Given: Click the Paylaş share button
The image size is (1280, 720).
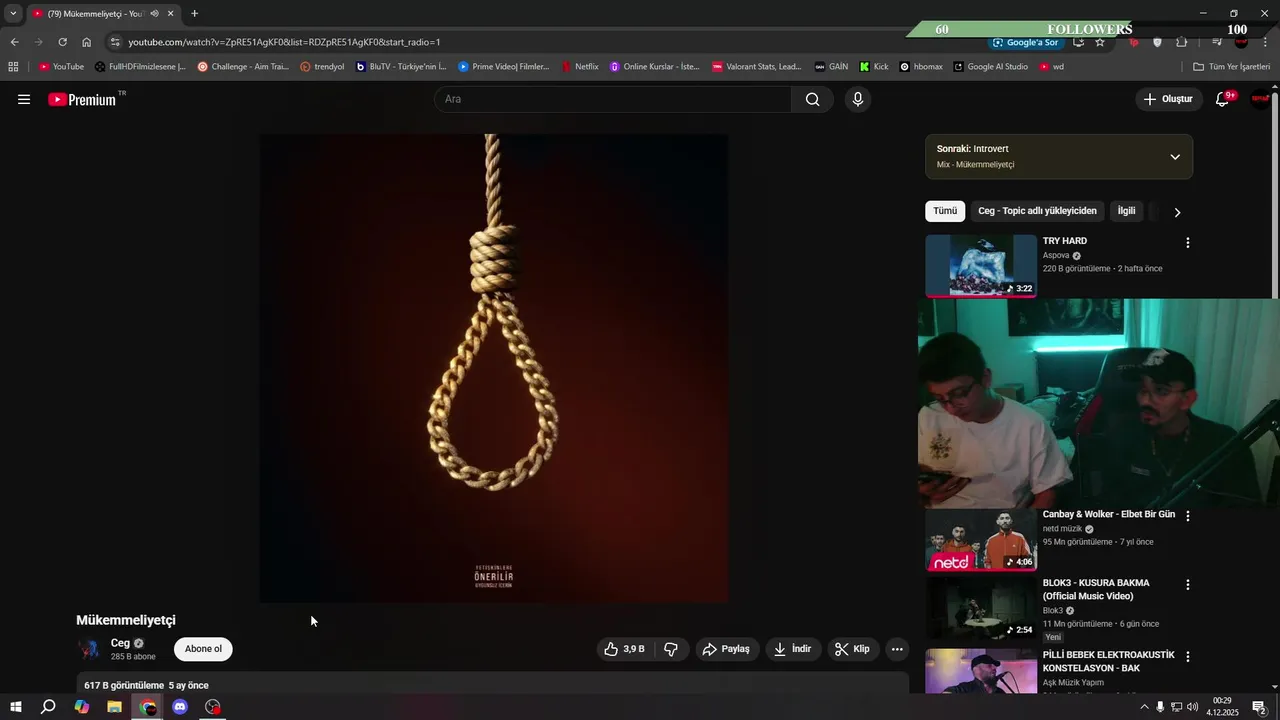Looking at the screenshot, I should (x=726, y=649).
